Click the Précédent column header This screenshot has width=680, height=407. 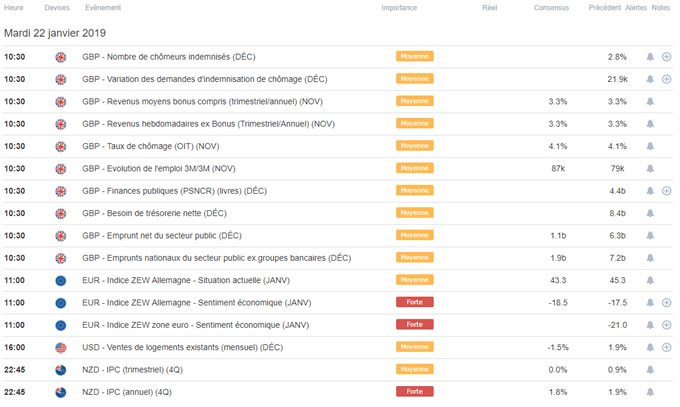605,8
